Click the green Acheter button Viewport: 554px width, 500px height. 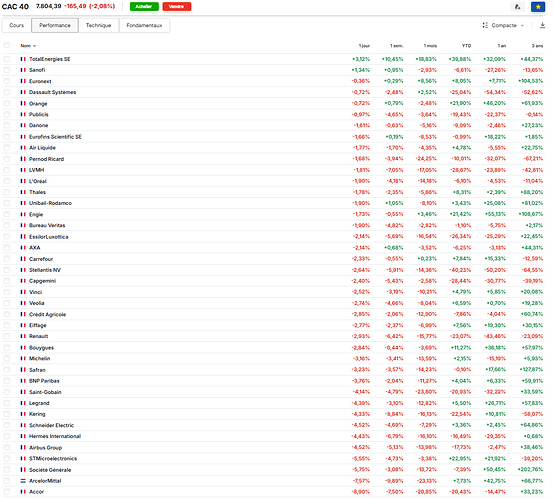coord(144,6)
